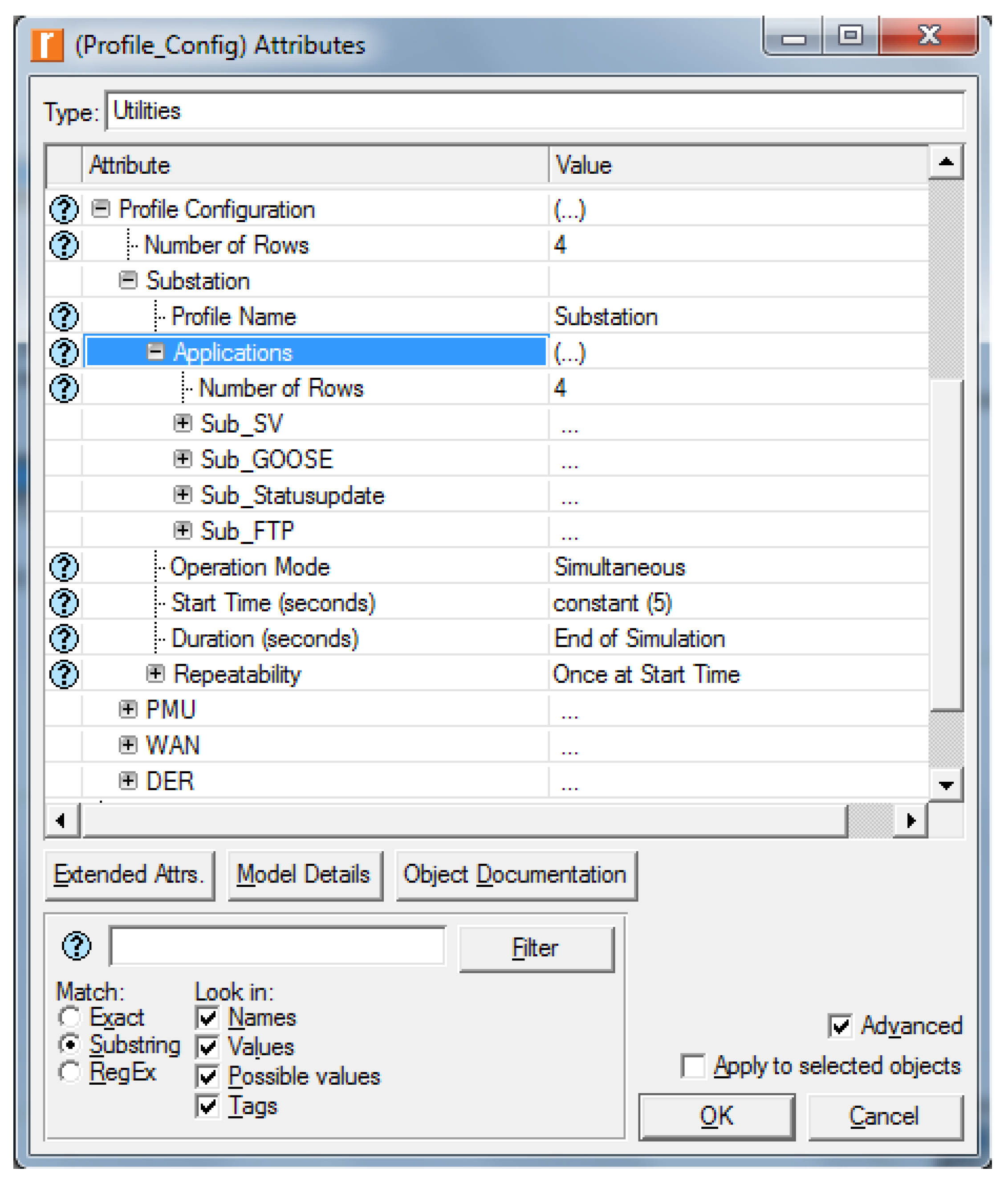
Task: Enable Apply to selected objects checkbox
Action: [x=693, y=1066]
